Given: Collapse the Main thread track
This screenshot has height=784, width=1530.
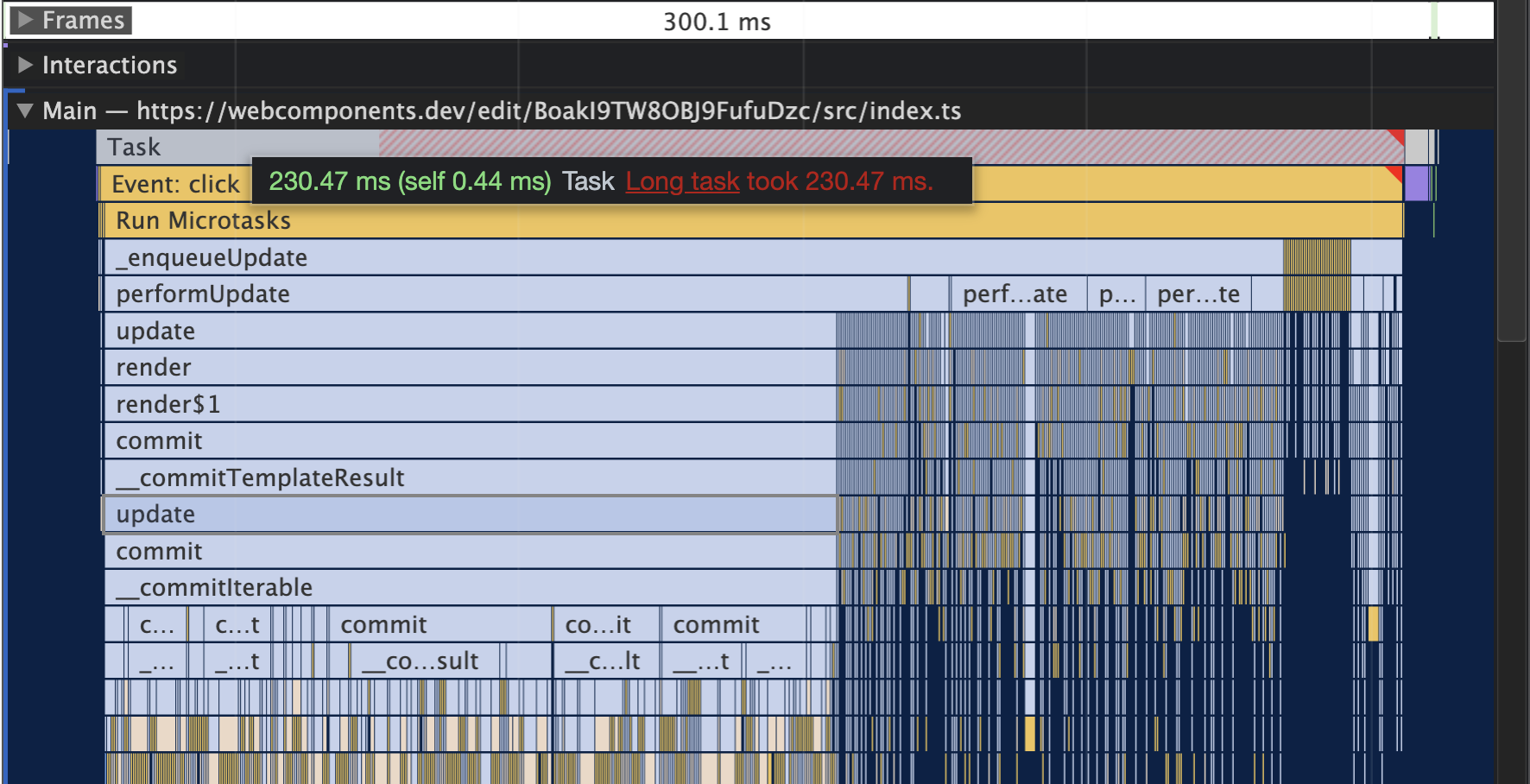Looking at the screenshot, I should pyautogui.click(x=24, y=111).
